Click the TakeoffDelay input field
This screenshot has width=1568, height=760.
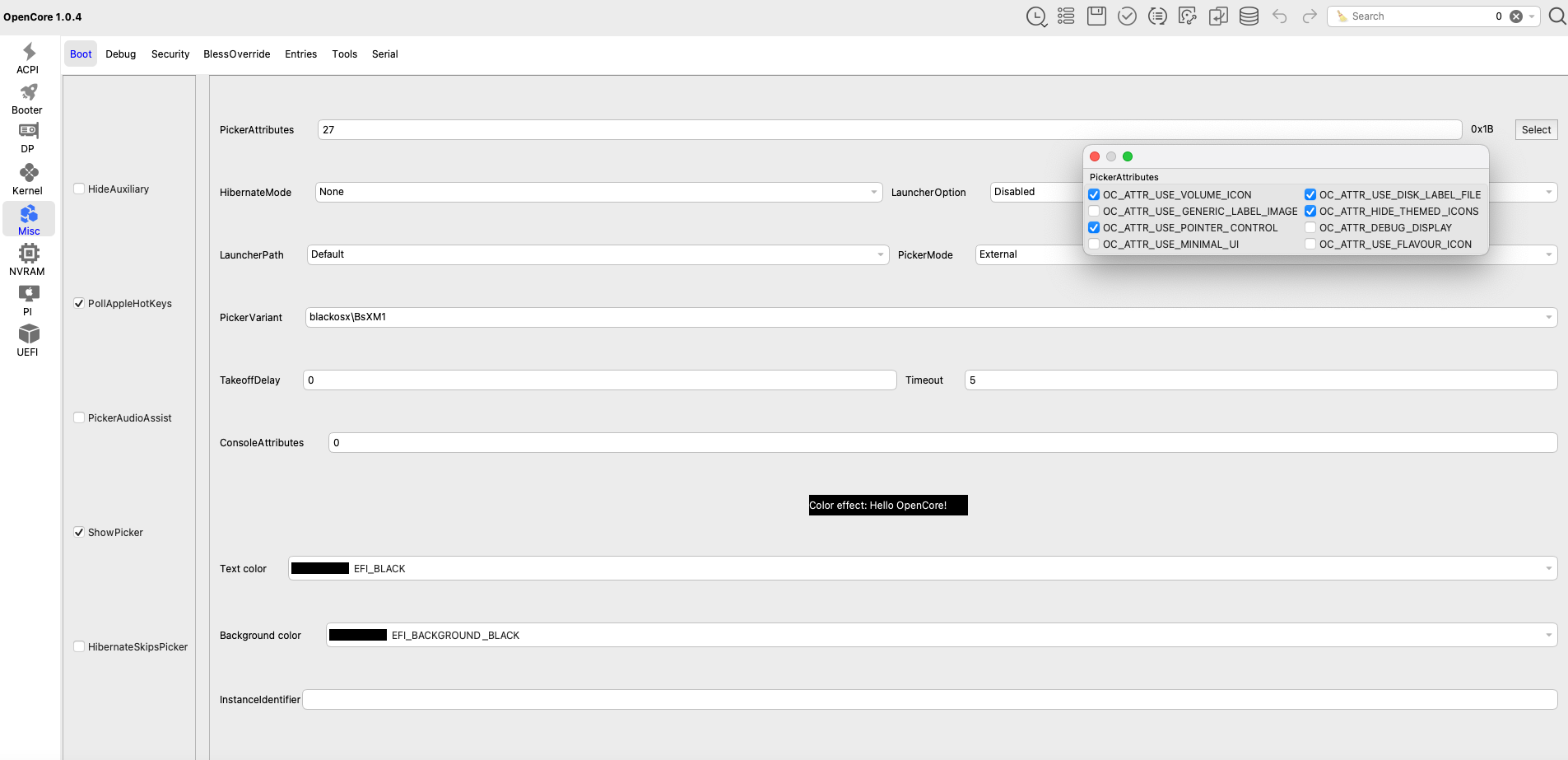pos(600,380)
